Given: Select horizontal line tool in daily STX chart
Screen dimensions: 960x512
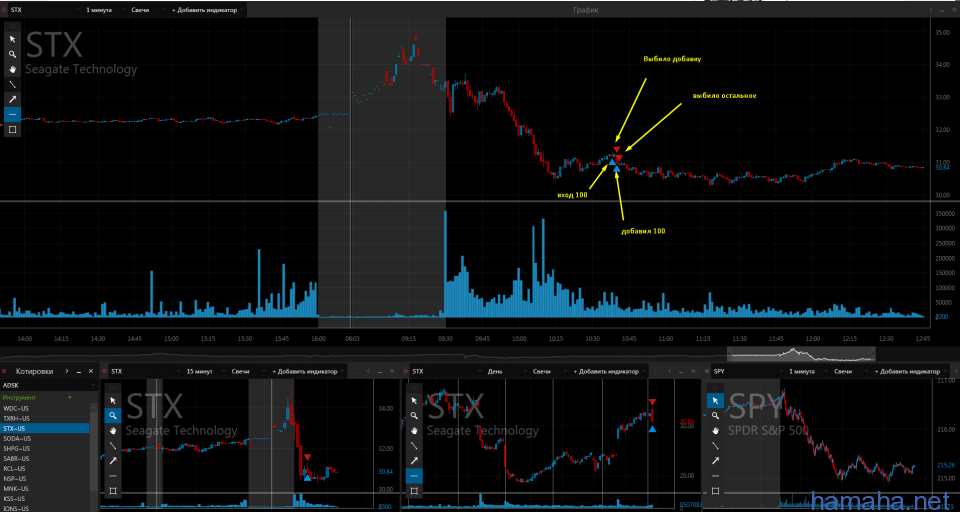Looking at the screenshot, I should (414, 475).
